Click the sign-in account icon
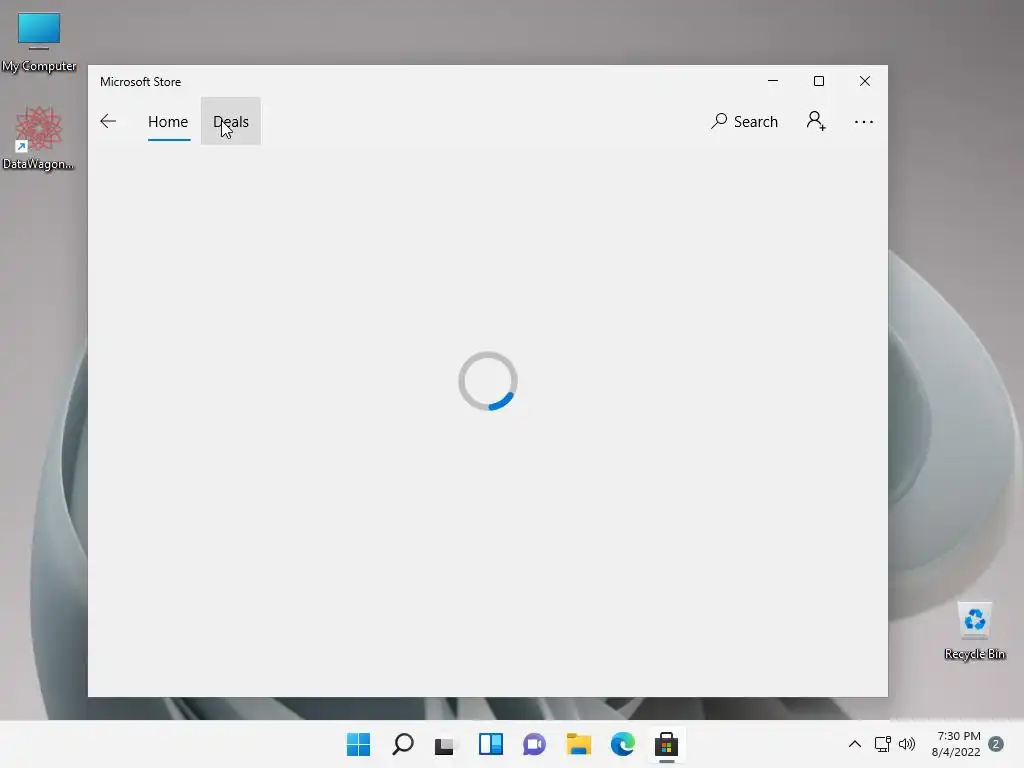The image size is (1024, 768). click(816, 121)
